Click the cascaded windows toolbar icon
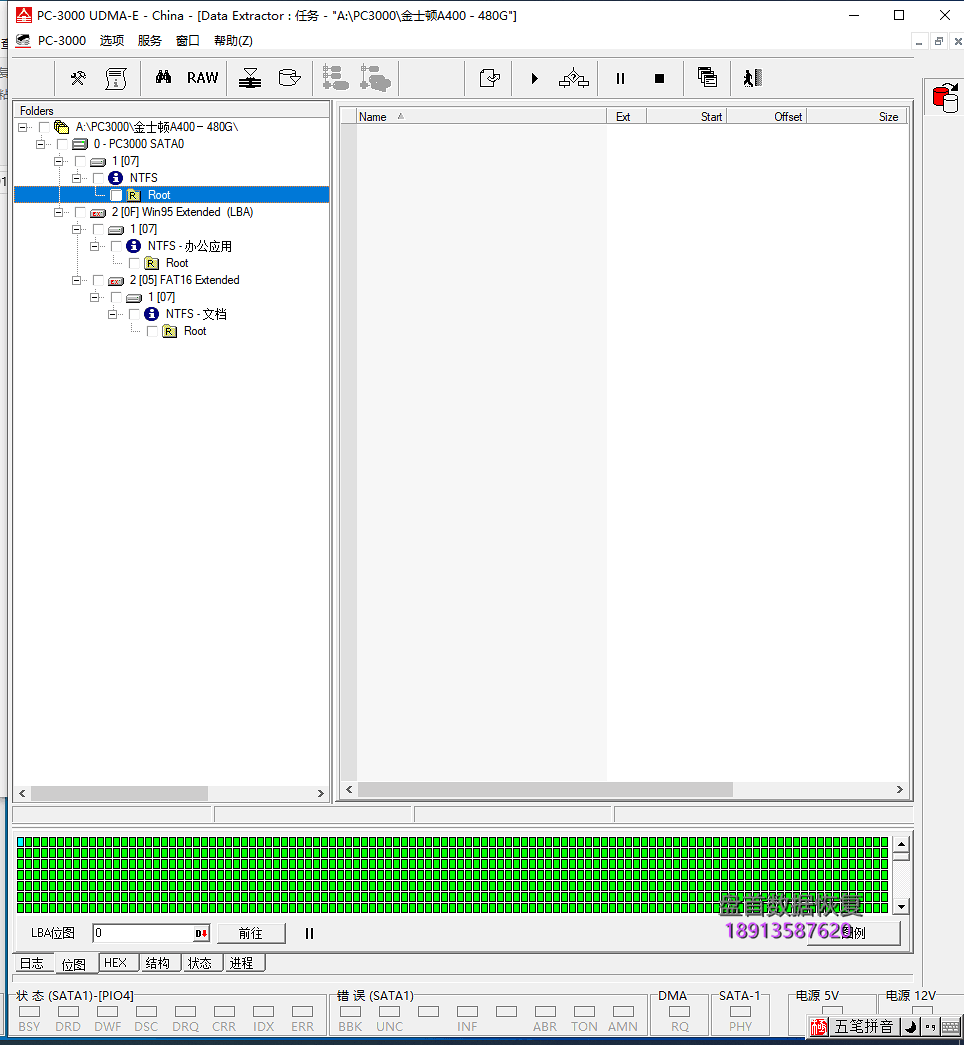 tap(707, 77)
